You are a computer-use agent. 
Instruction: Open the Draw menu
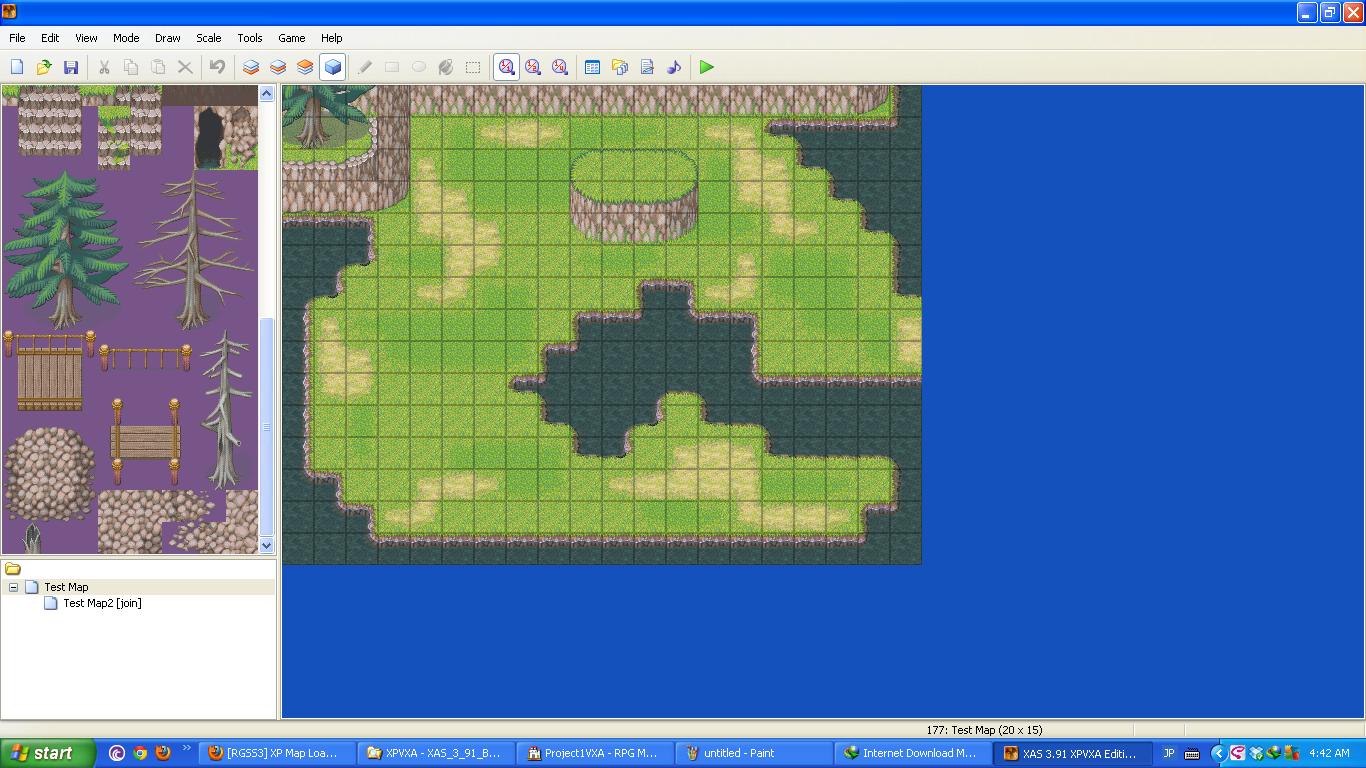[168, 38]
